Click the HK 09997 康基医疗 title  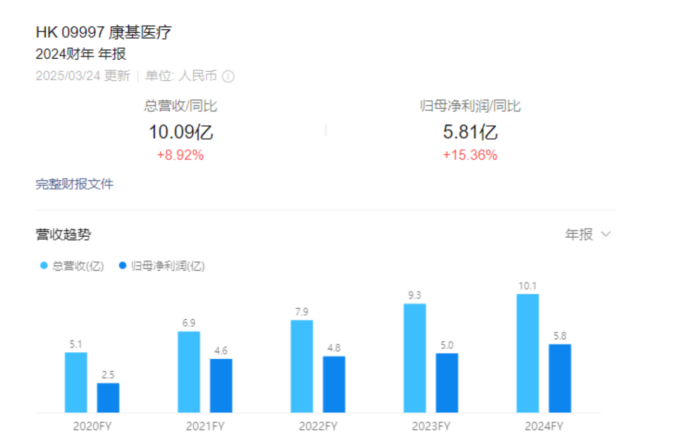[x=104, y=32]
